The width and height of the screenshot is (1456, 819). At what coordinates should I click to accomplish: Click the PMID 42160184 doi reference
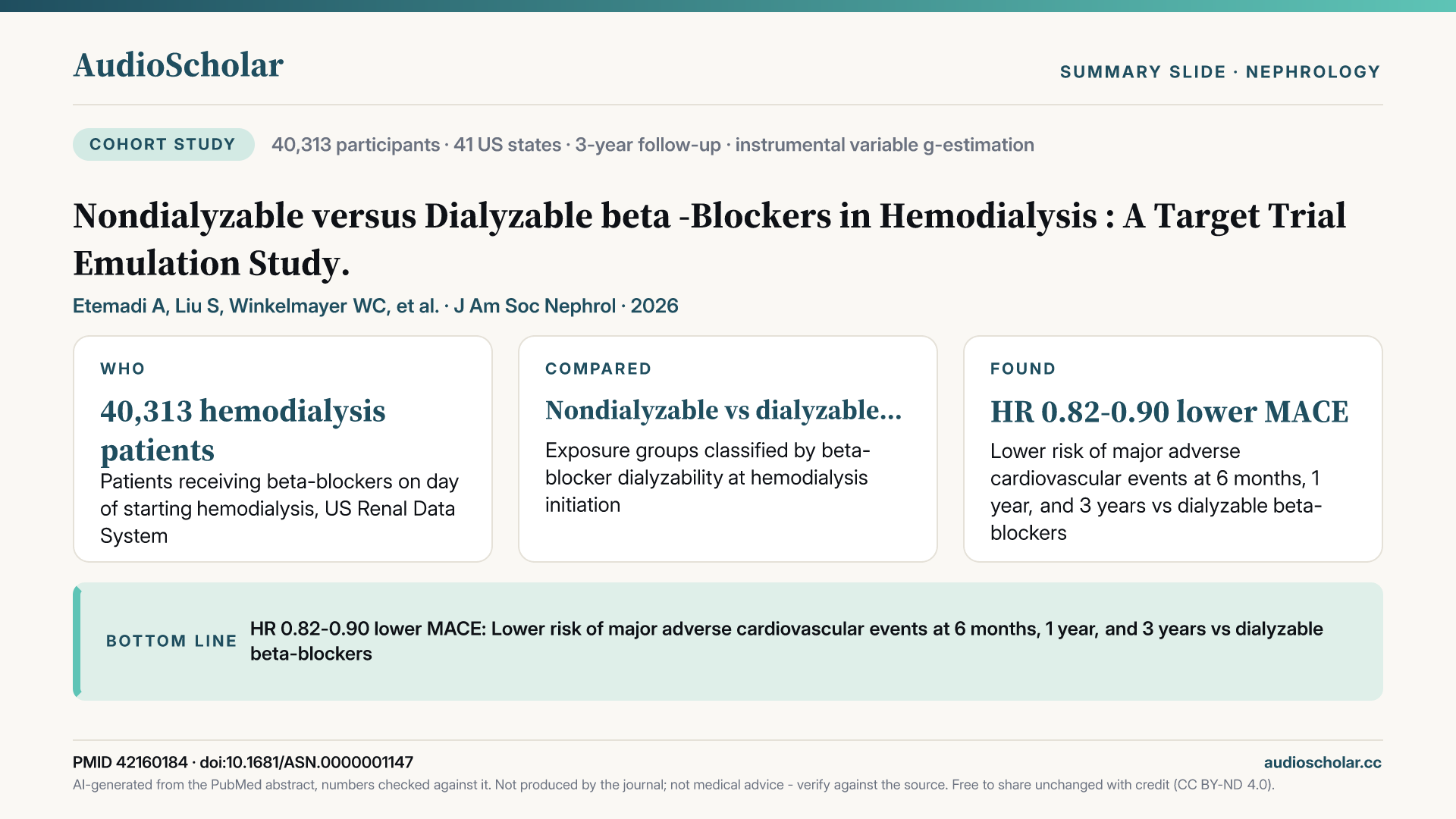pos(243,762)
